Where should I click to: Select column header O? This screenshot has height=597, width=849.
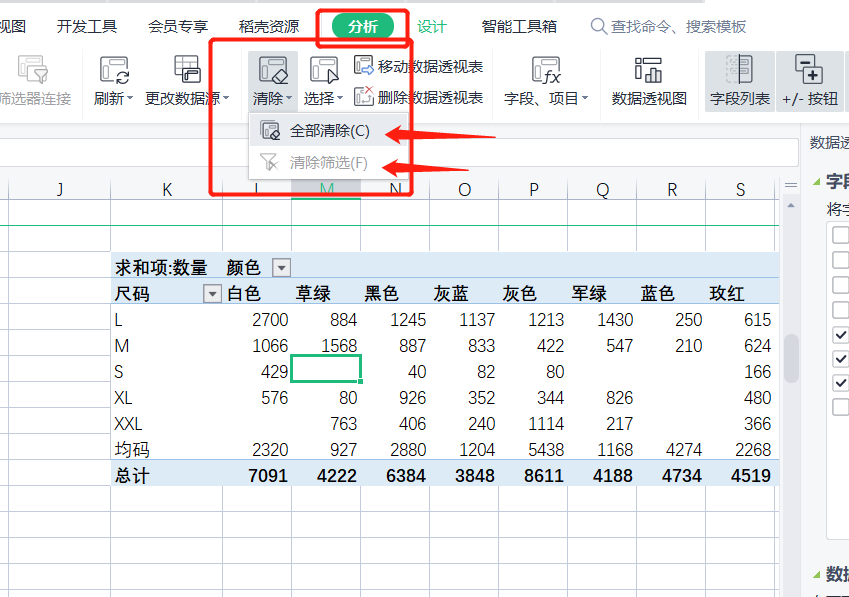click(x=464, y=189)
